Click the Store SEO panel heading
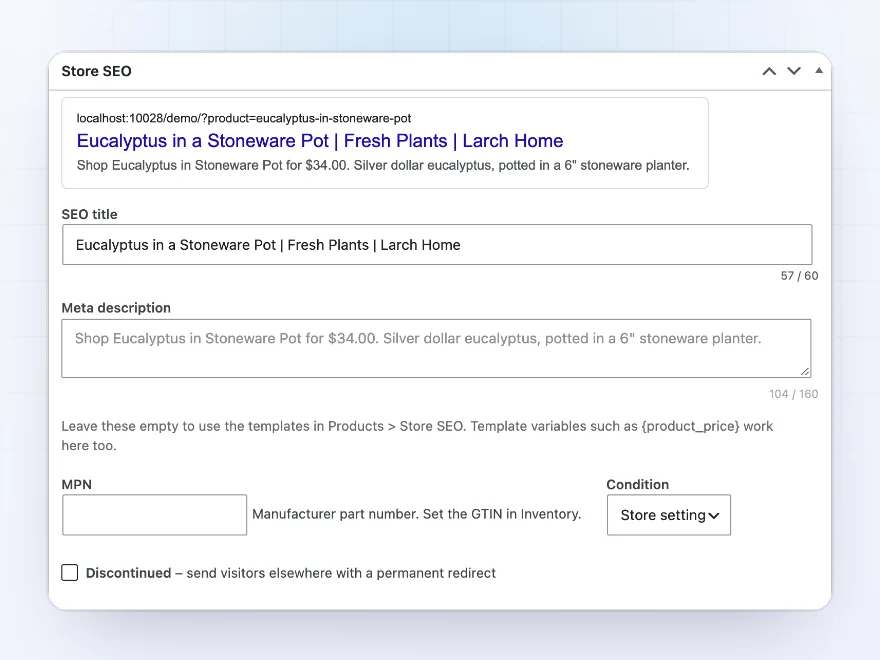This screenshot has height=660, width=880. point(97,71)
